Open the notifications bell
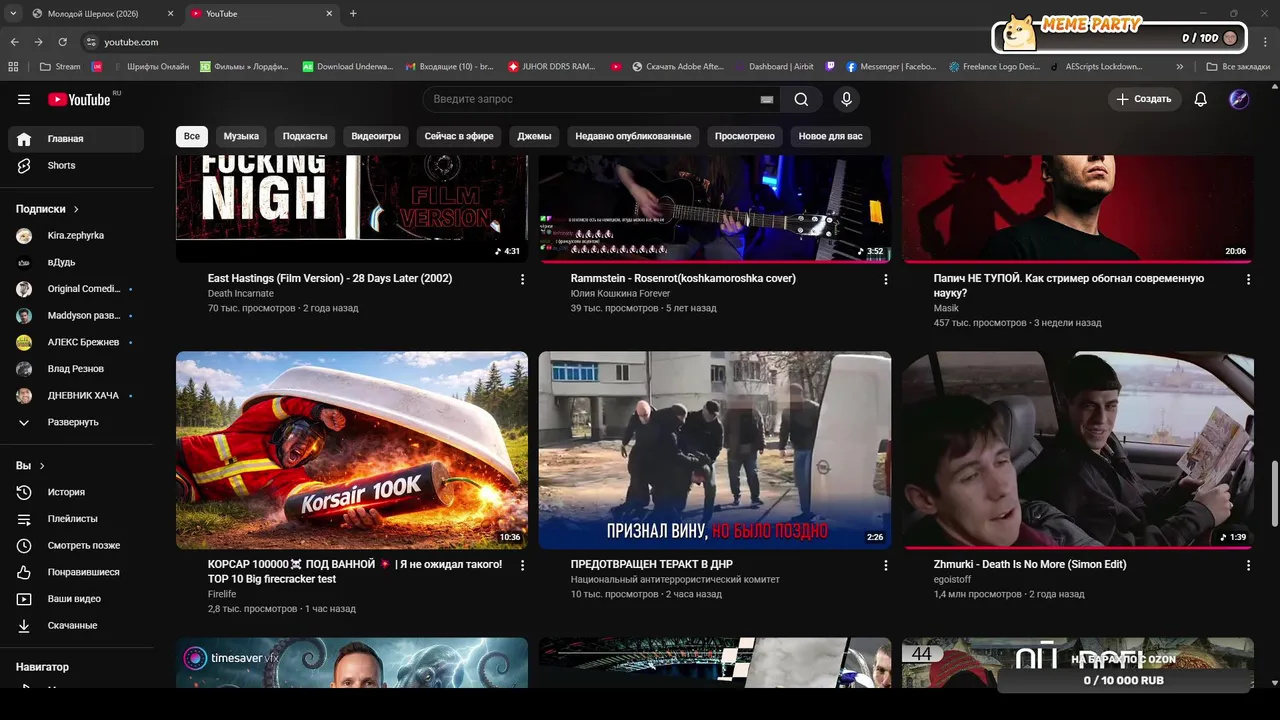The height and width of the screenshot is (720, 1280). [1201, 99]
